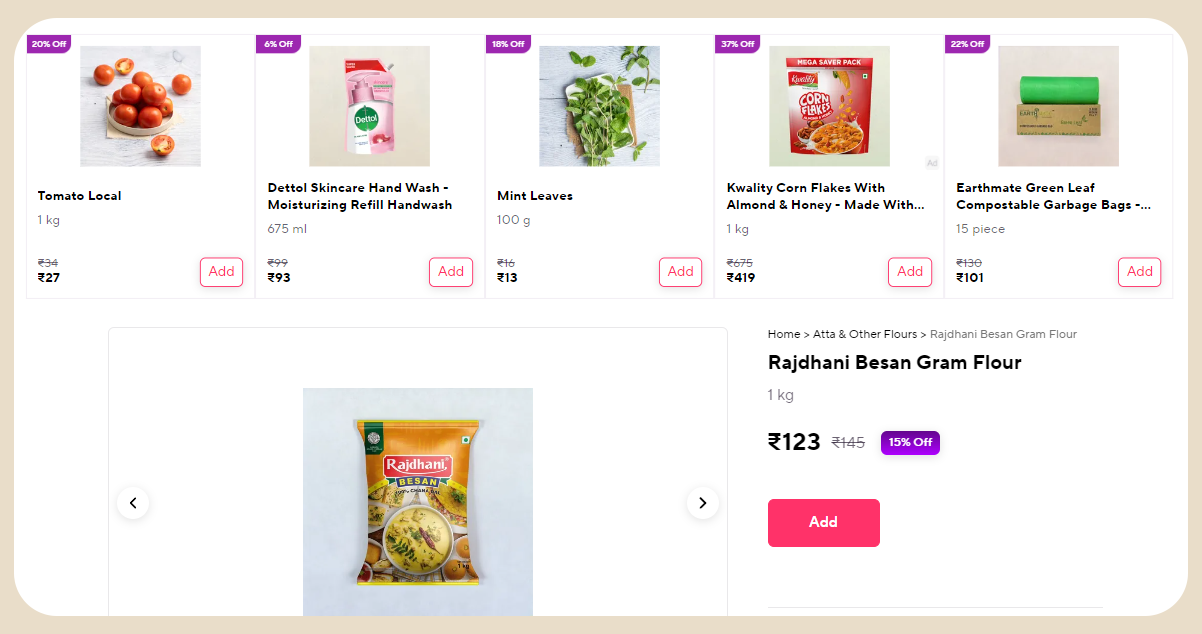Image resolution: width=1202 pixels, height=634 pixels.
Task: Add Mint Leaves to cart
Action: (x=680, y=272)
